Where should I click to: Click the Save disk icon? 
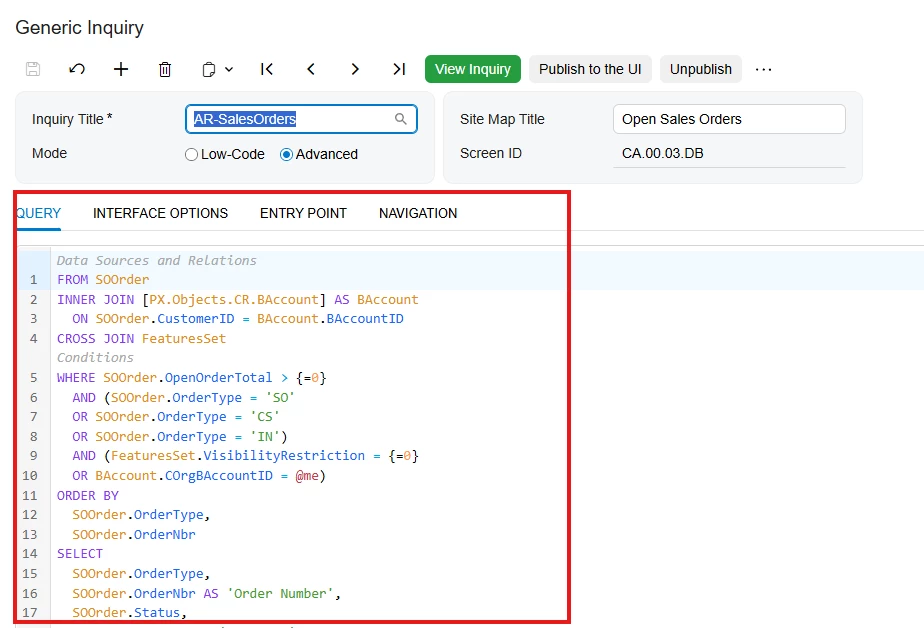tap(33, 69)
